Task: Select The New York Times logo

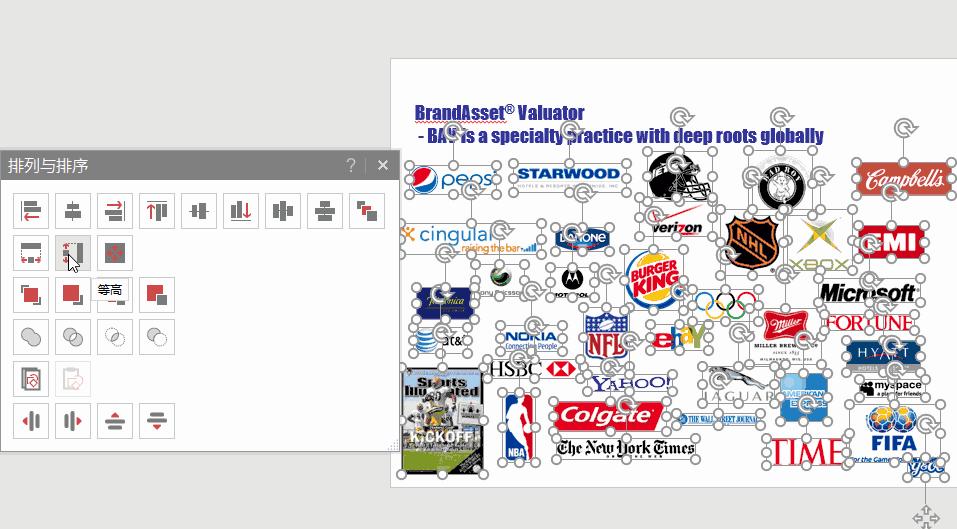Action: pos(625,448)
